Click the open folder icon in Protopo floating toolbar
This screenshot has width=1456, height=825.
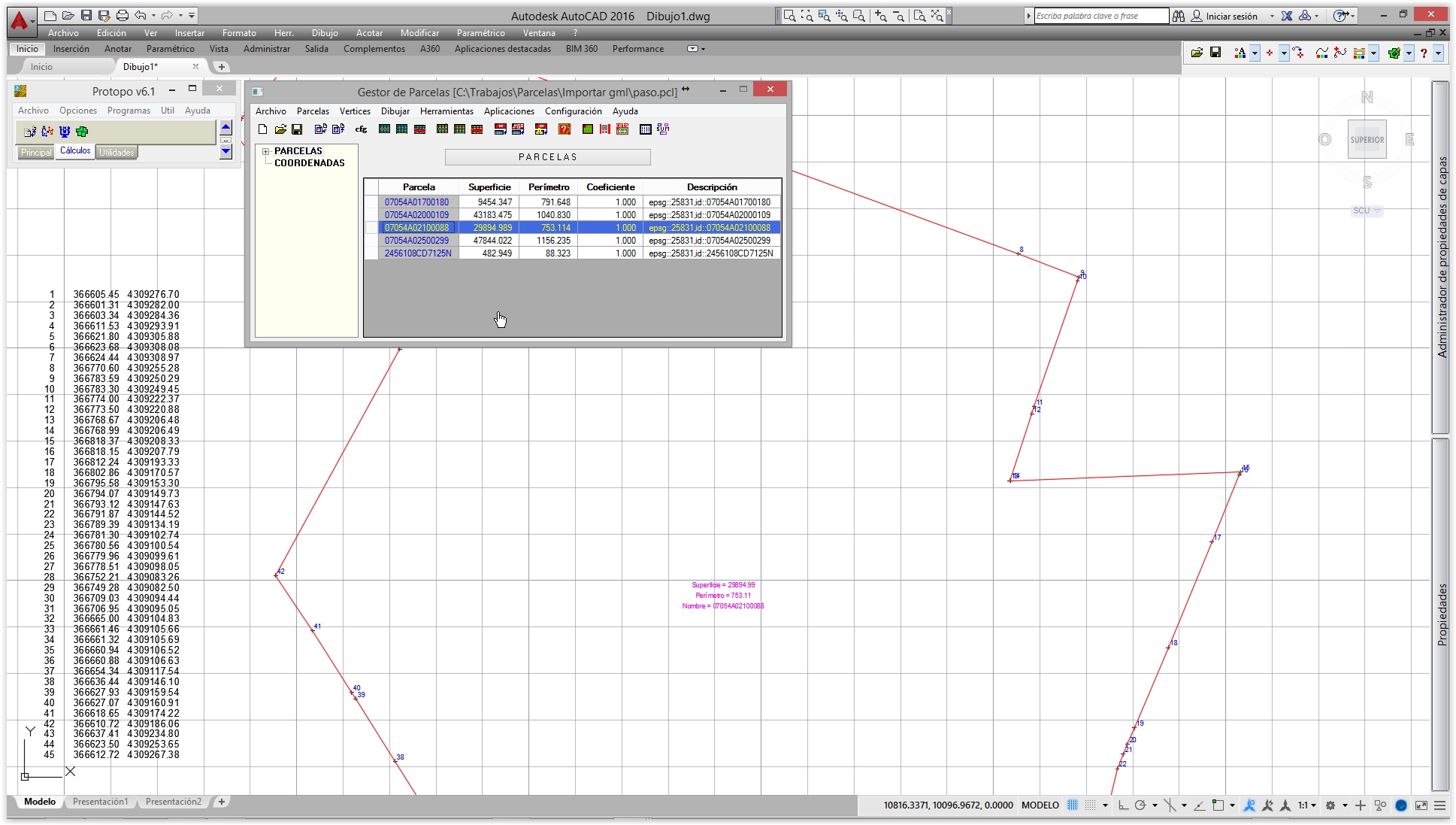1197,53
